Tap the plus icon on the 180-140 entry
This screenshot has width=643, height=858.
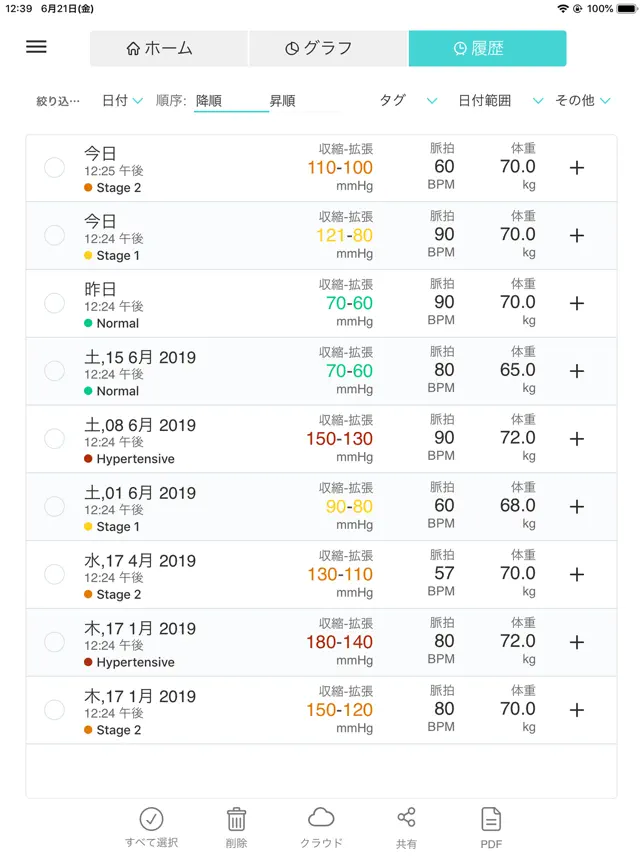tap(577, 642)
